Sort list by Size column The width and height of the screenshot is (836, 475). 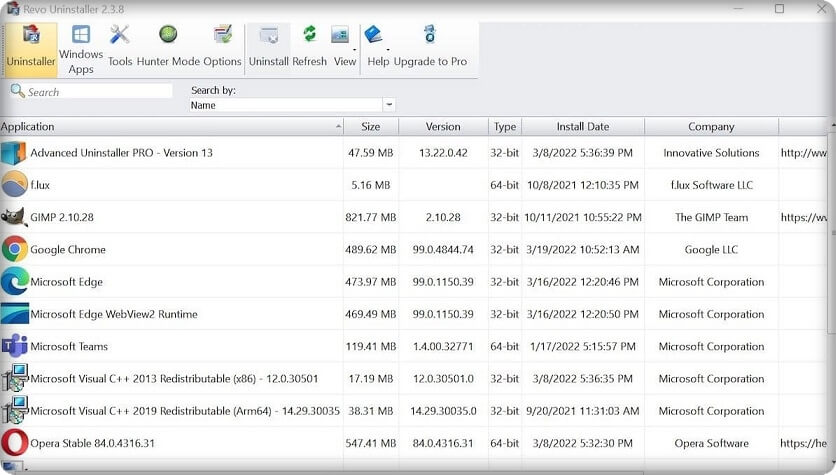371,127
